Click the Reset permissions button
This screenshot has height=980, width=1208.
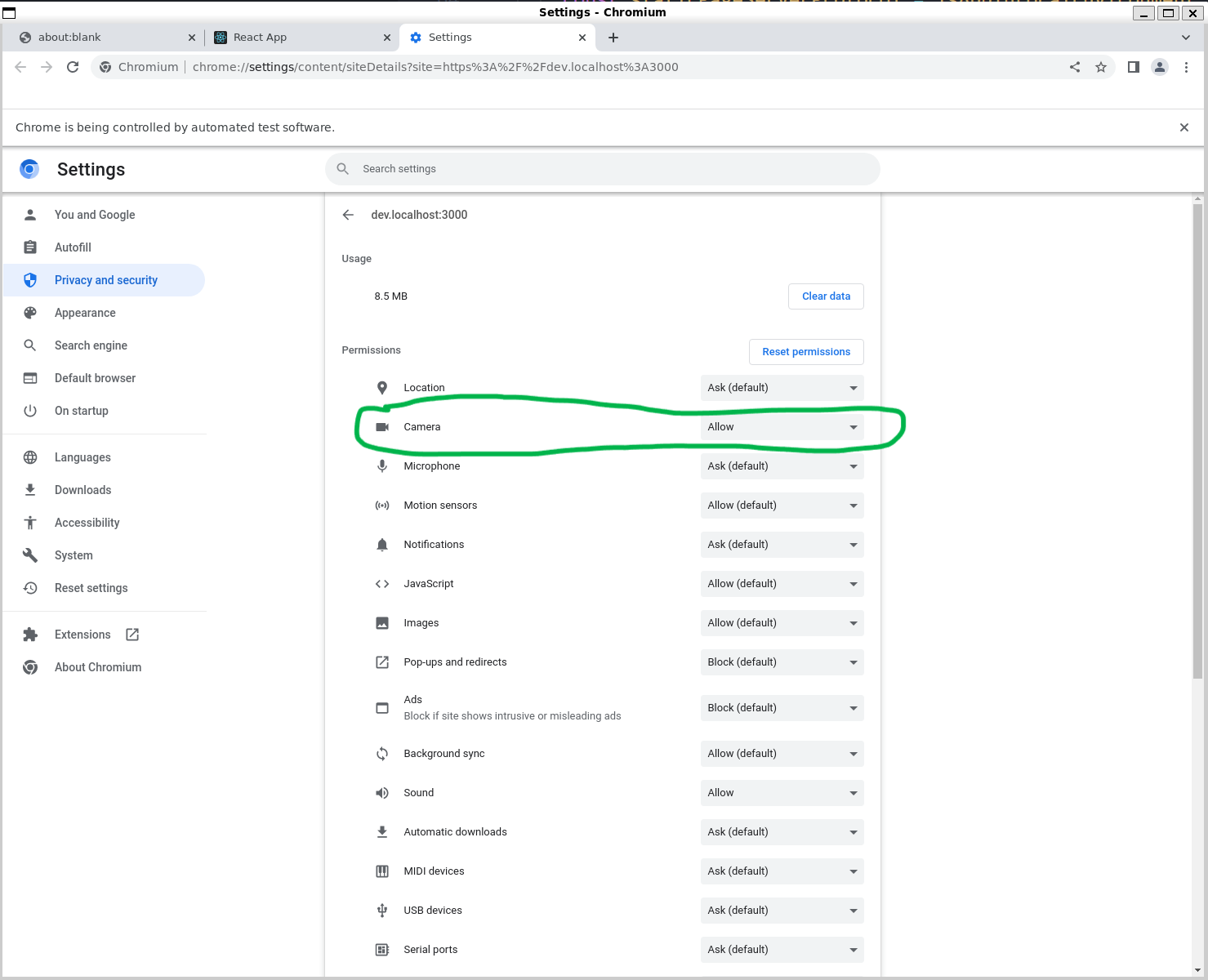pyautogui.click(x=806, y=352)
